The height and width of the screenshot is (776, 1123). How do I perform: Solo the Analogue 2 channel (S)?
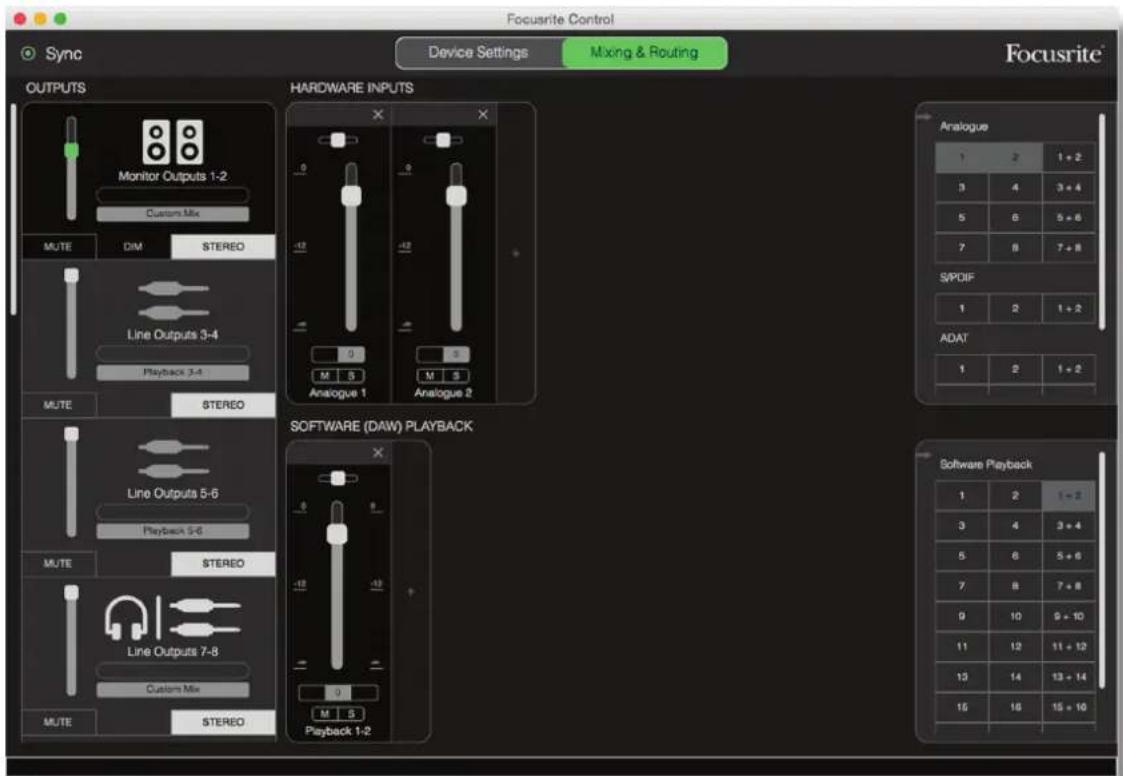coord(456,375)
